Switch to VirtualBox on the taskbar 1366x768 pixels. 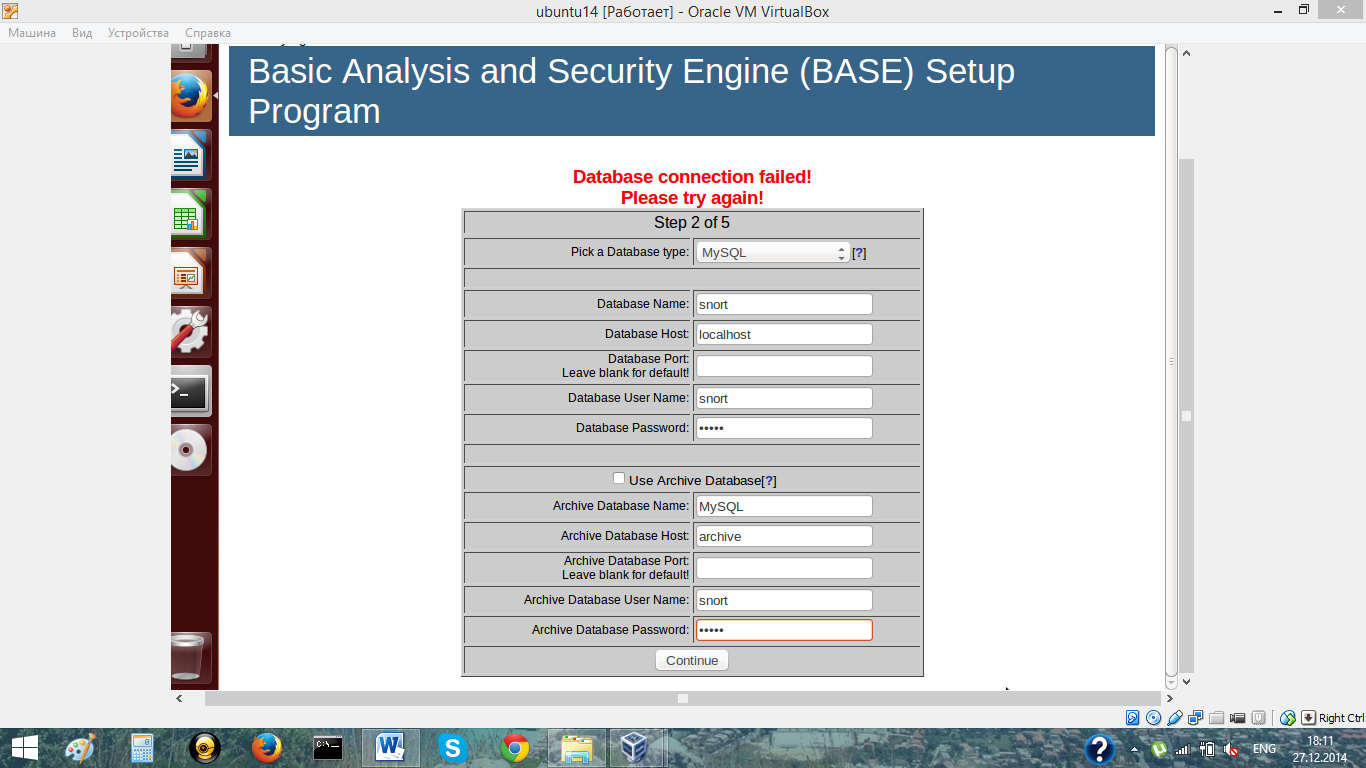pyautogui.click(x=634, y=748)
